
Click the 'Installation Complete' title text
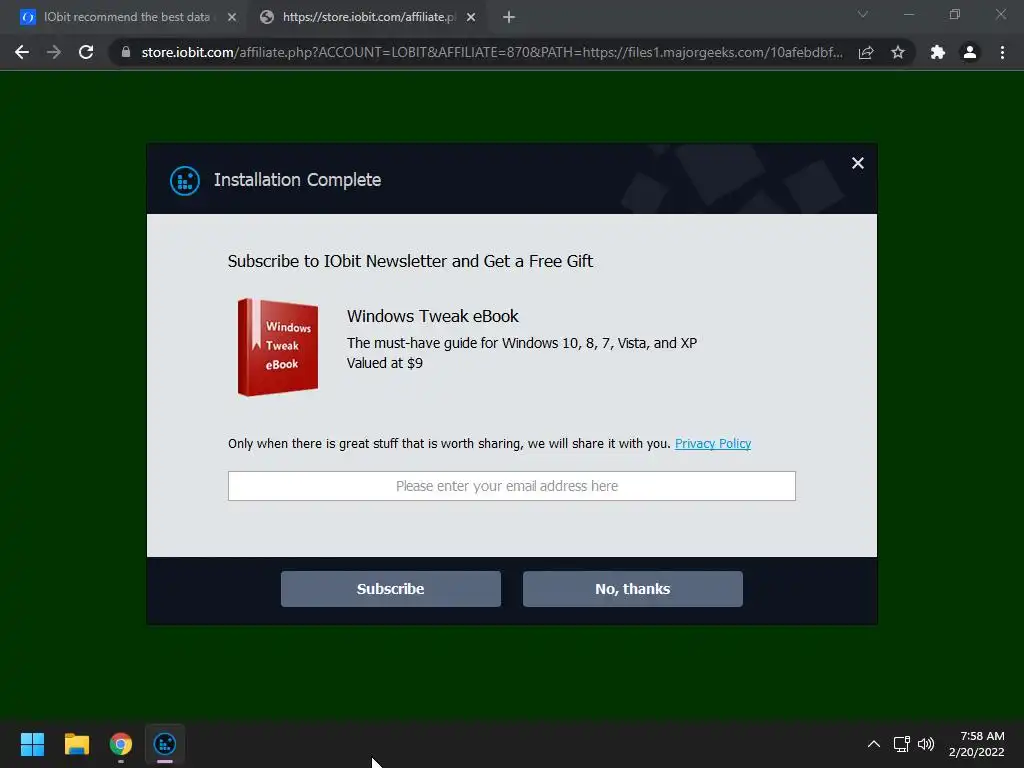coord(297,180)
